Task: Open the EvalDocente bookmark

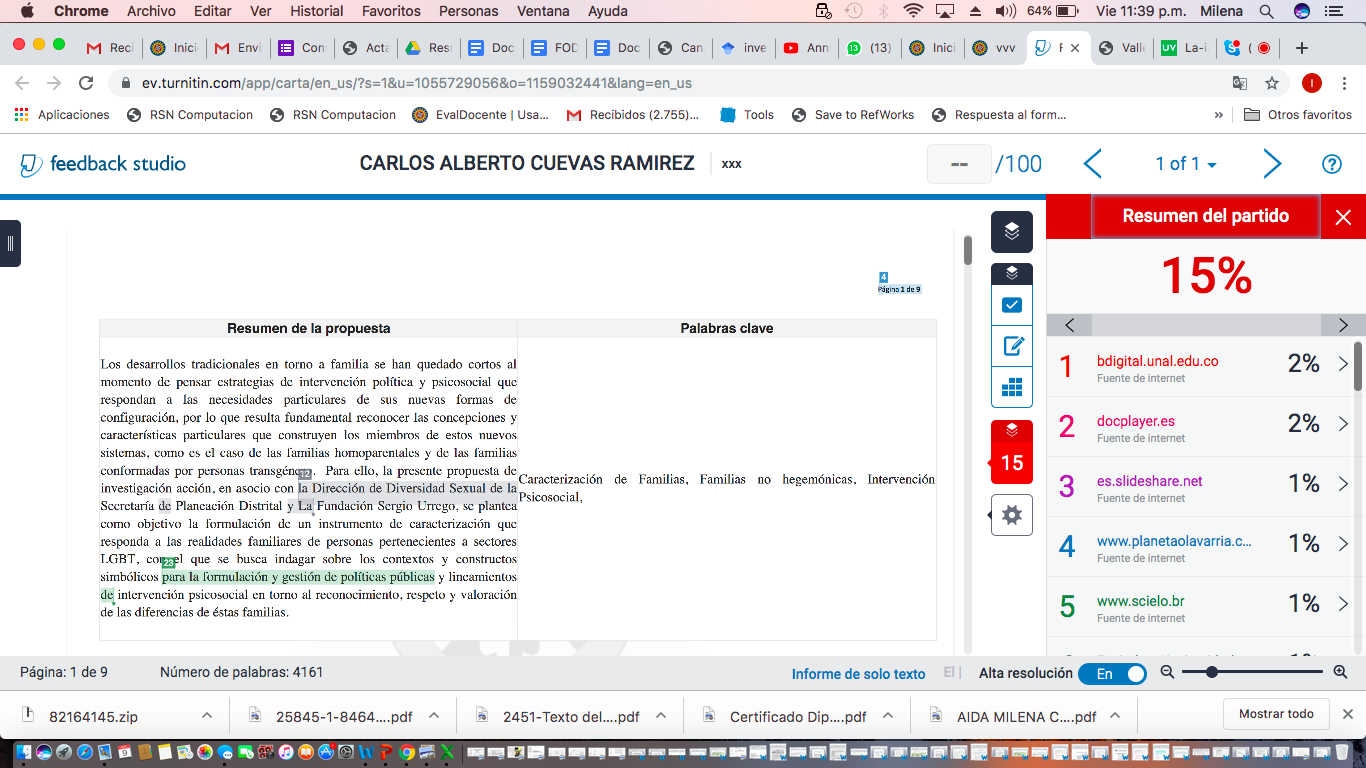Action: click(480, 115)
